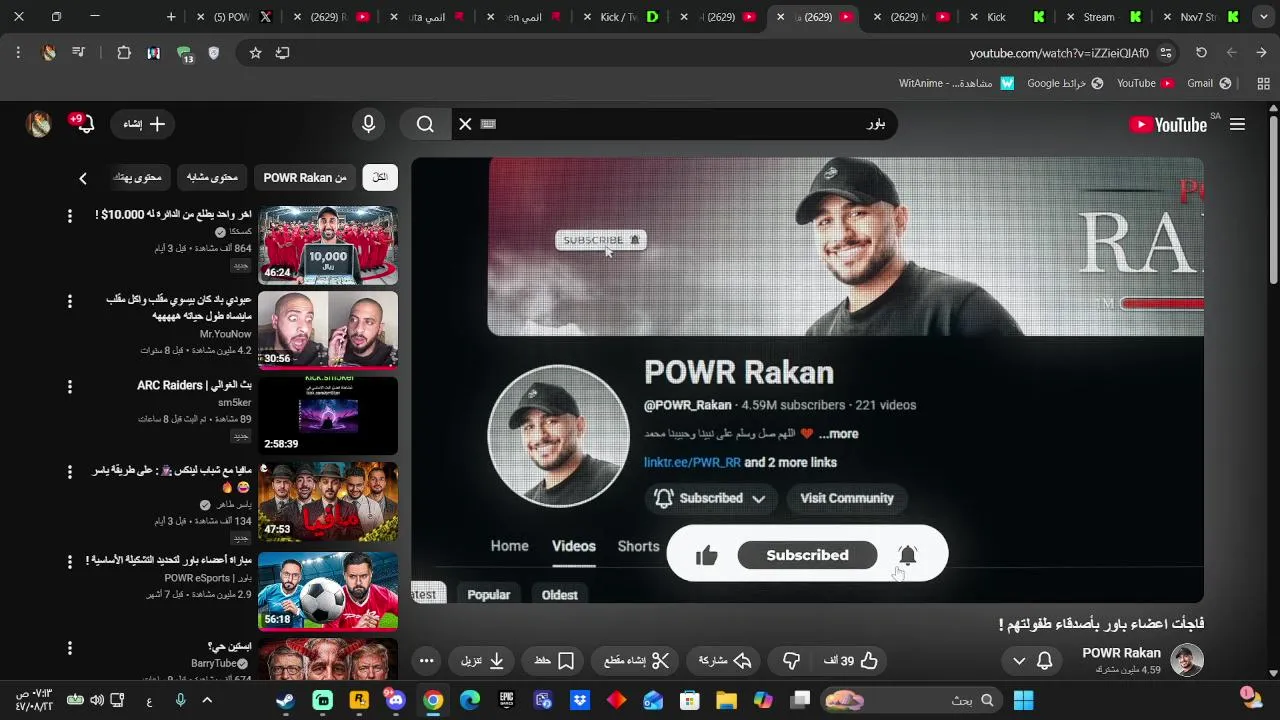The width and height of the screenshot is (1280, 720).
Task: Open the Mr.YouNow 30:56 video thumbnail
Action: pos(328,330)
